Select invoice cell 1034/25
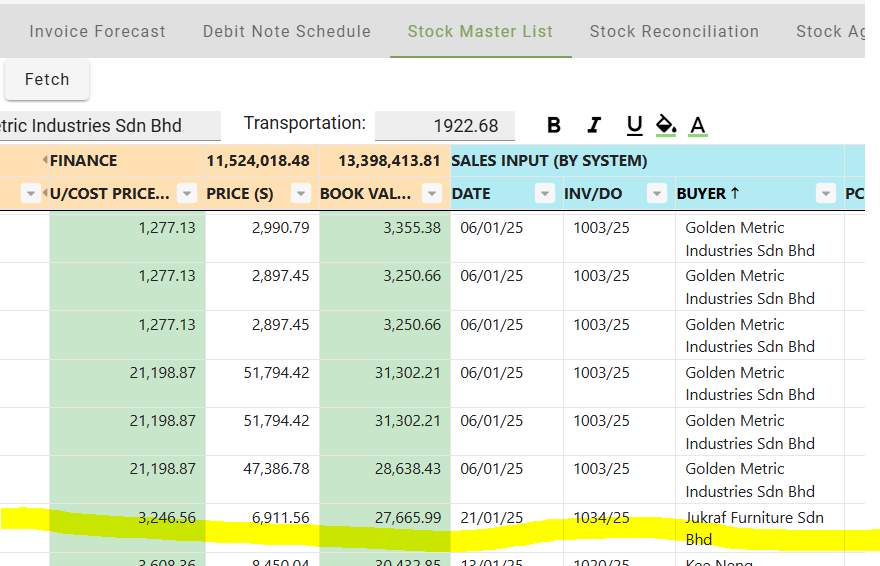 [x=620, y=528]
